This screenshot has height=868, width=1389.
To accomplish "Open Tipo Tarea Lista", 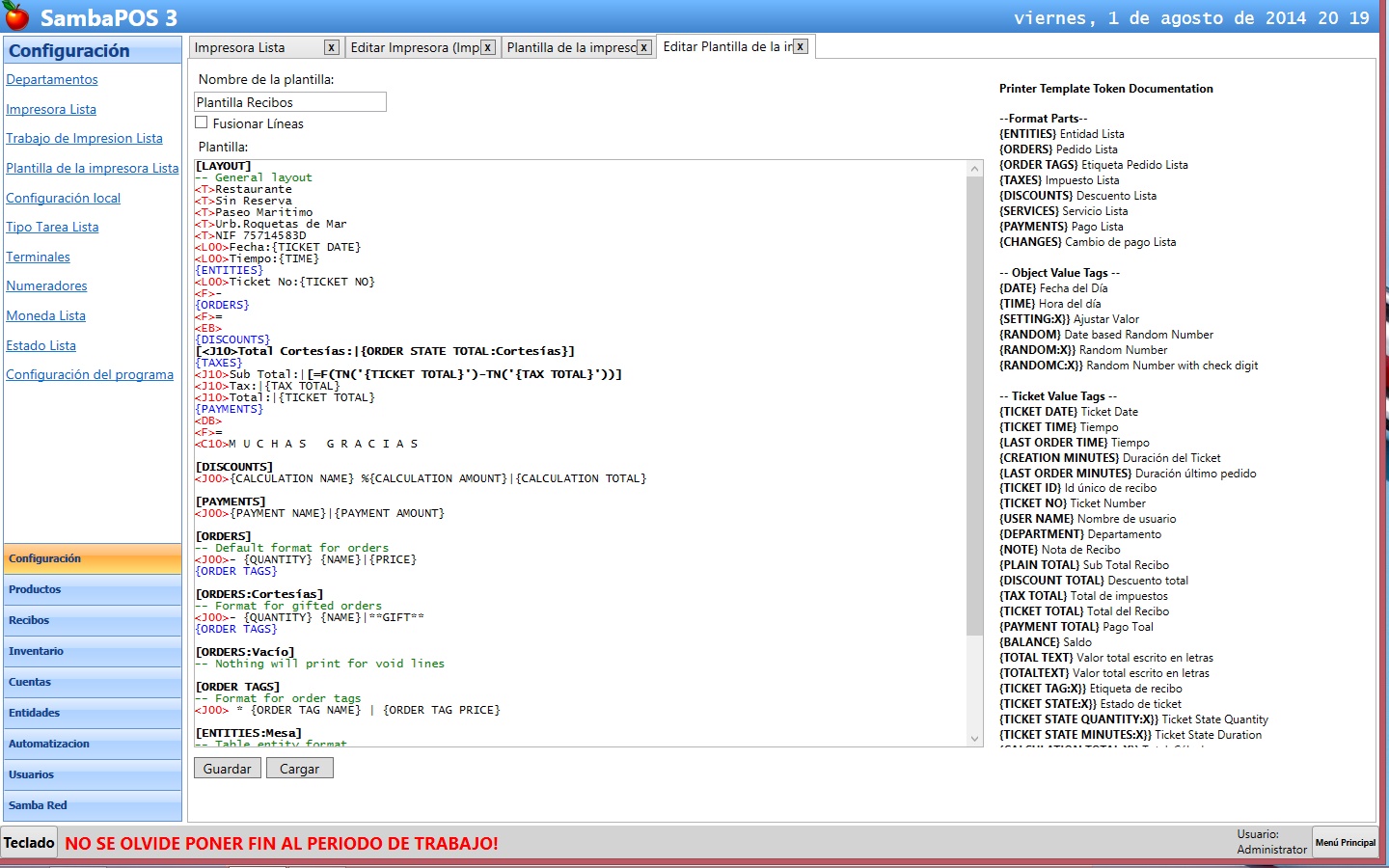I will (x=52, y=227).
